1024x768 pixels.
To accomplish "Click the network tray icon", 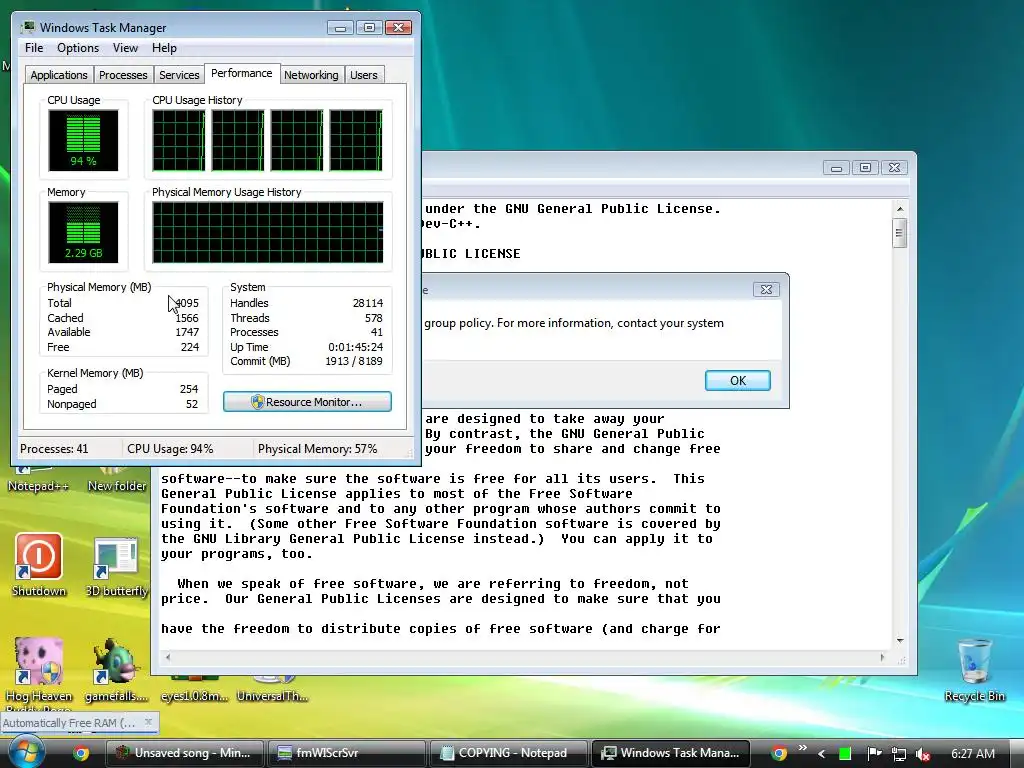I will click(x=899, y=754).
